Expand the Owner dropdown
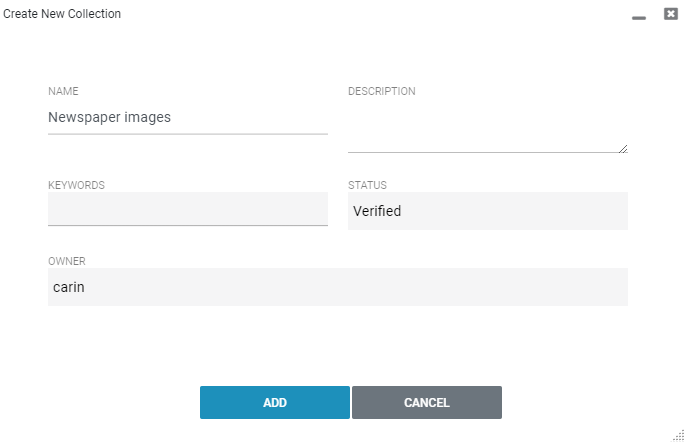 coord(338,287)
